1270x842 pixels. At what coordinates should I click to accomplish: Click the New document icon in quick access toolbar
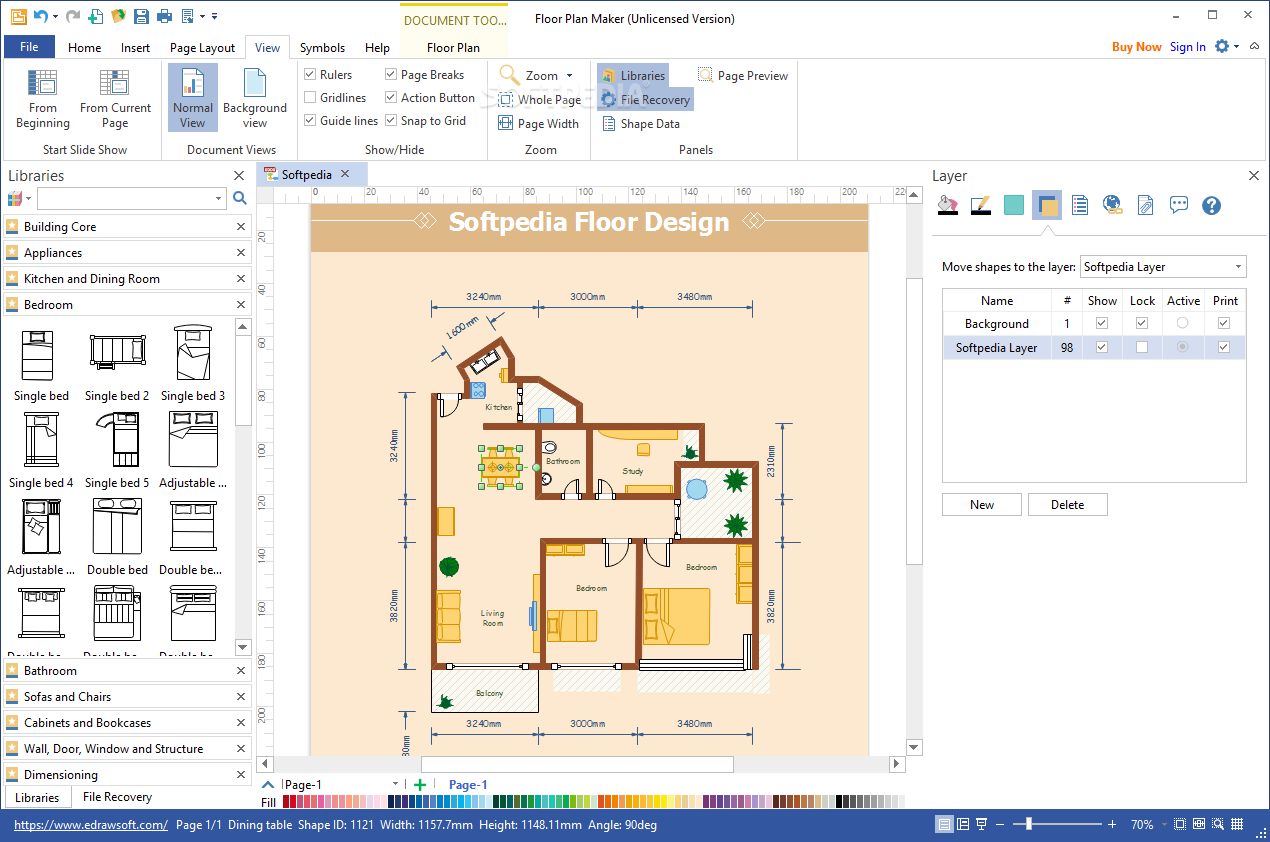95,16
